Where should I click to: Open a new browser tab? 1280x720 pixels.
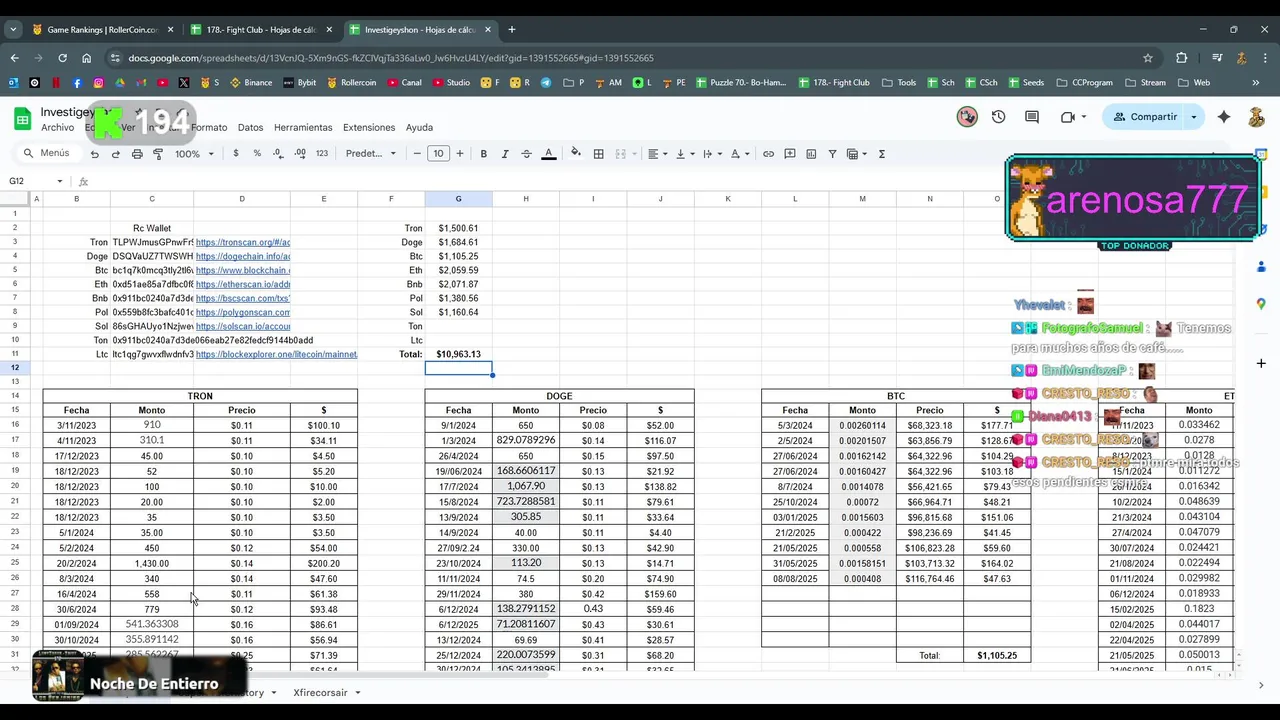(512, 30)
